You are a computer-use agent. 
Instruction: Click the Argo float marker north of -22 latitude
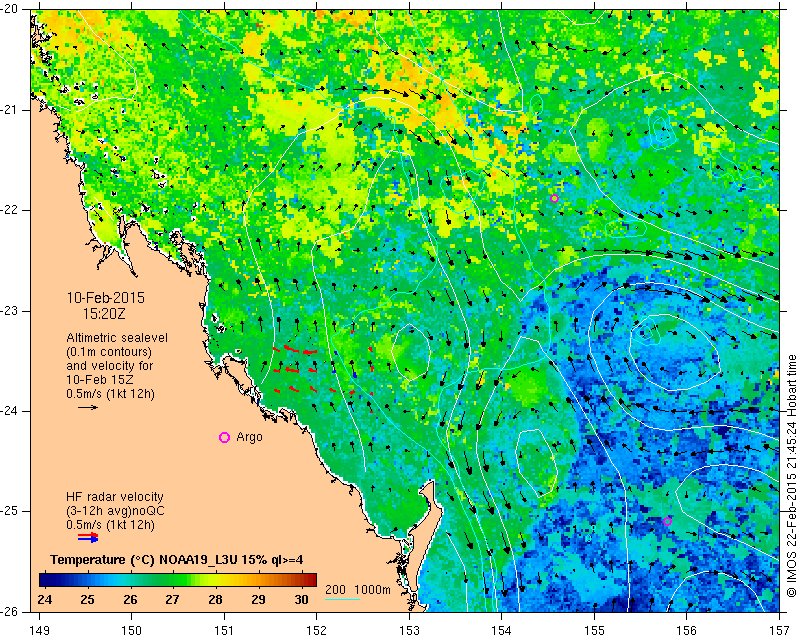[555, 199]
